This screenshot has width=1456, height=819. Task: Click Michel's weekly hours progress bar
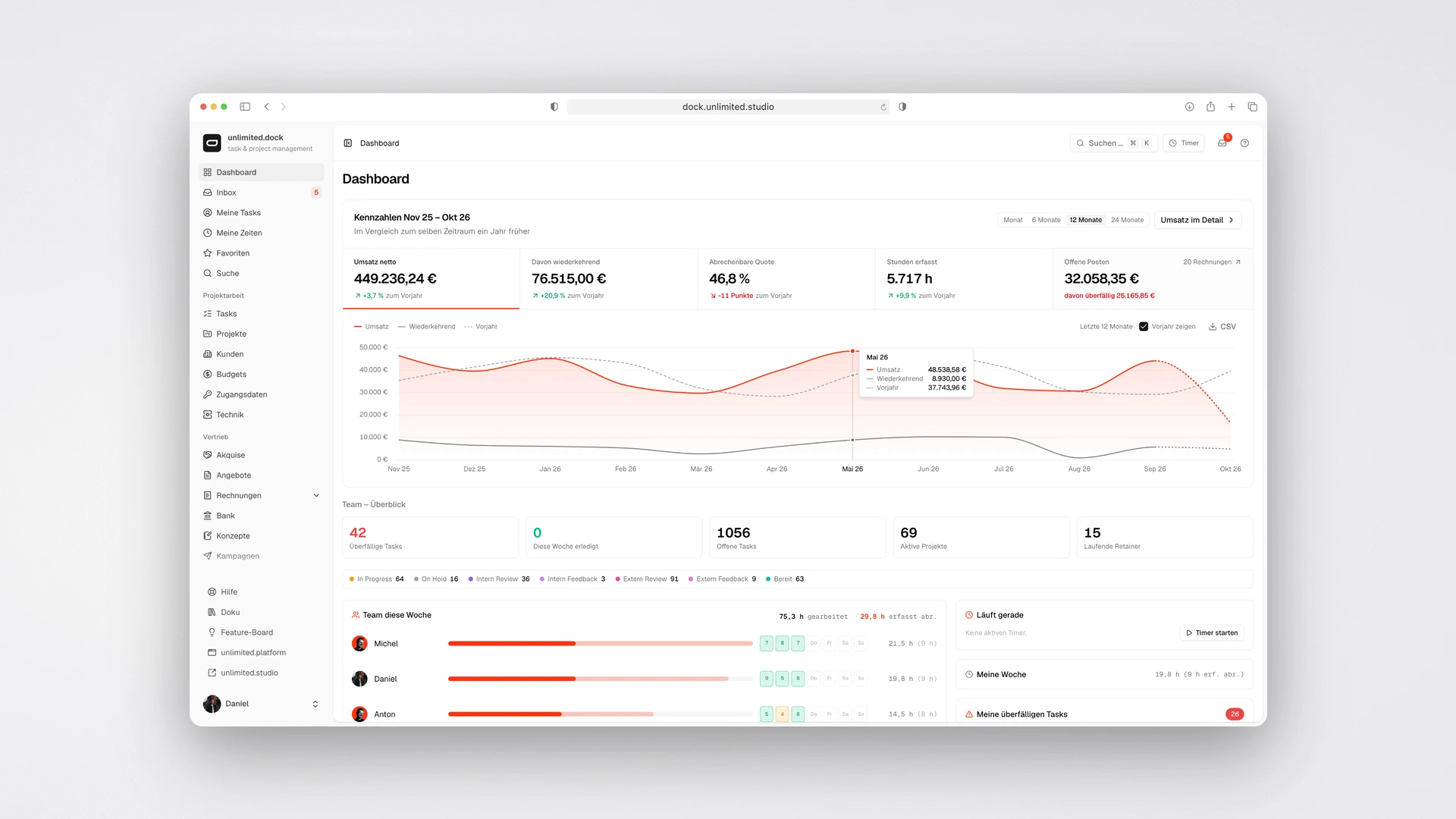click(601, 644)
